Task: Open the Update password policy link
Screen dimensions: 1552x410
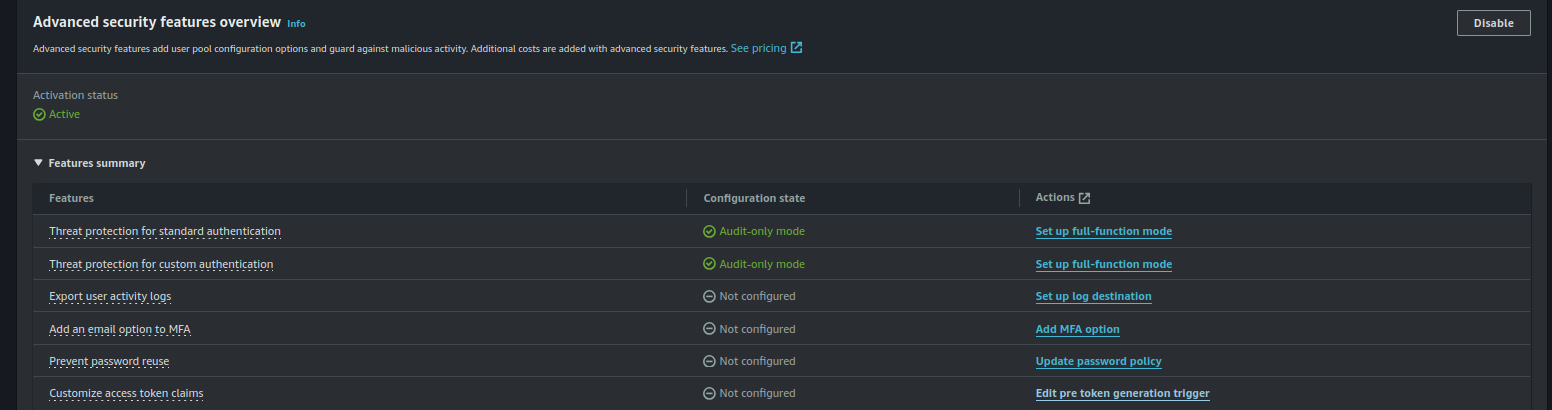Action: 1098,361
